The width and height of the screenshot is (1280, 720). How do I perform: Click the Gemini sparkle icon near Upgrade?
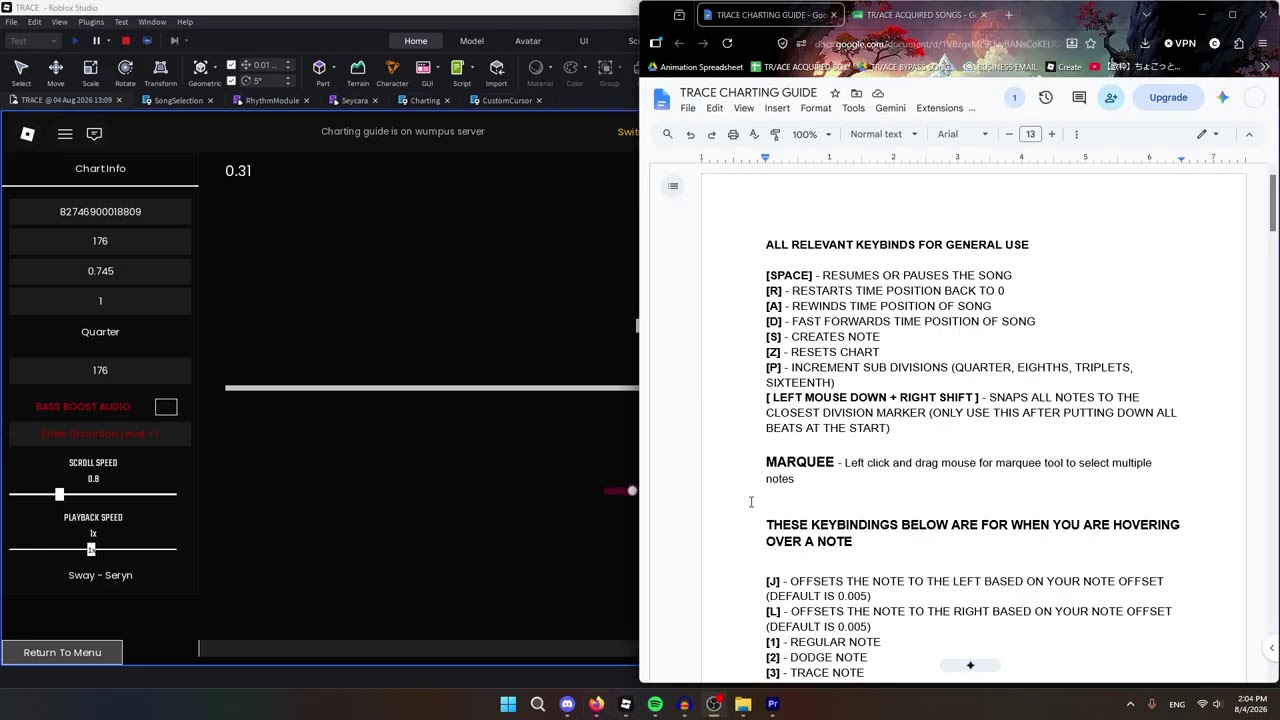(1222, 98)
